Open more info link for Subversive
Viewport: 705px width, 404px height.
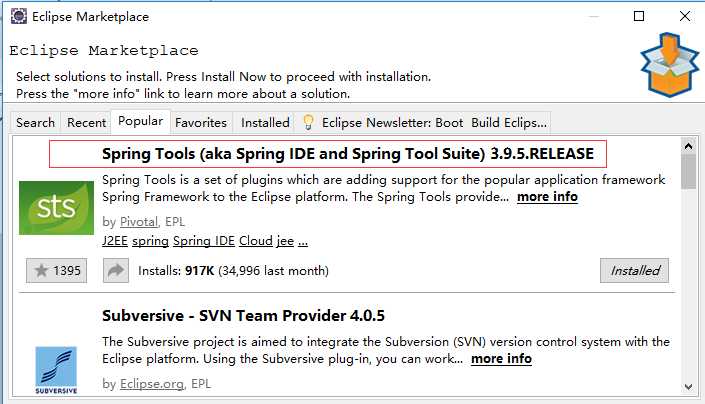coord(501,359)
